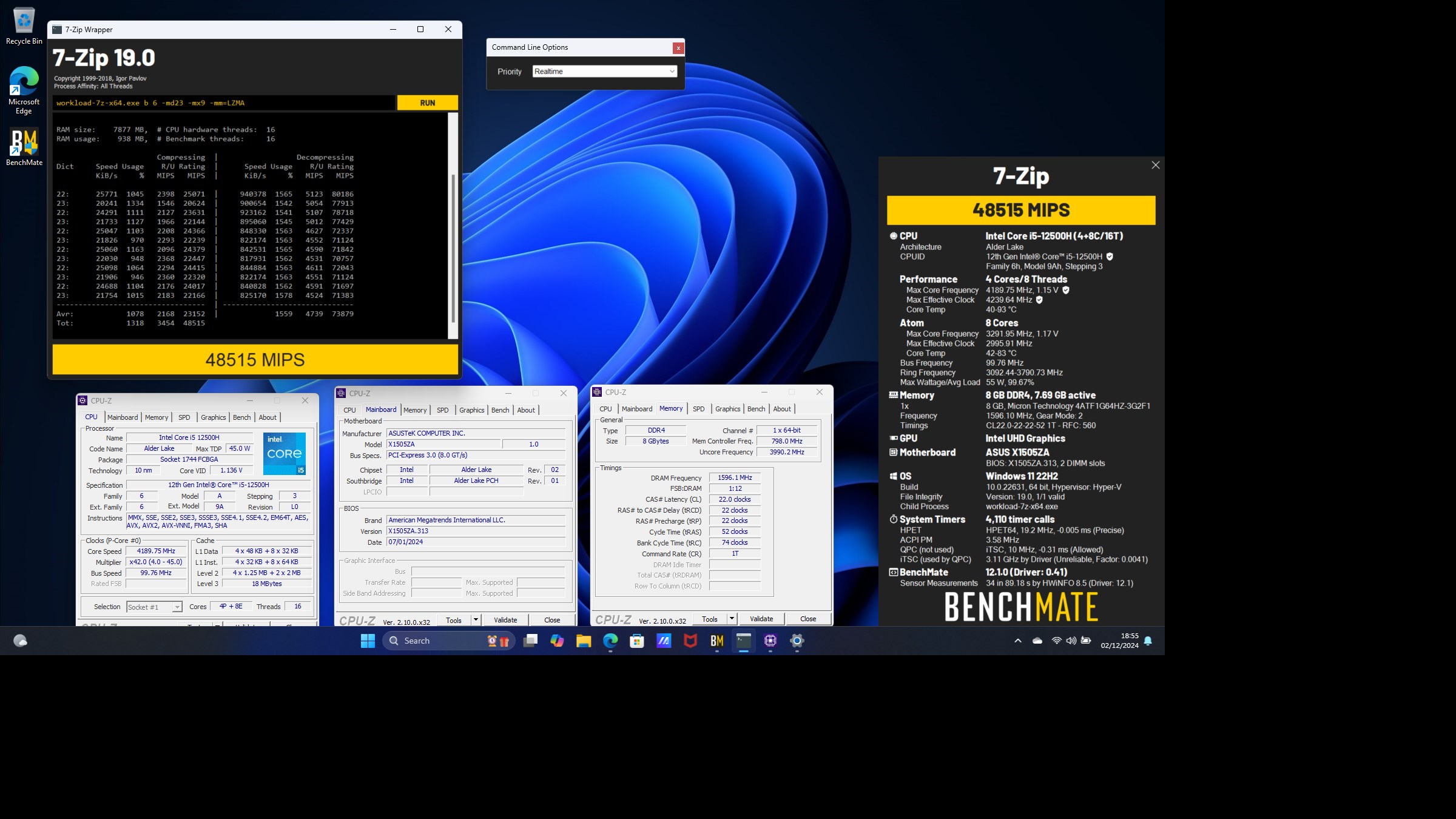
Task: Open the clock showing 18:55 02/12/2024
Action: point(1120,641)
